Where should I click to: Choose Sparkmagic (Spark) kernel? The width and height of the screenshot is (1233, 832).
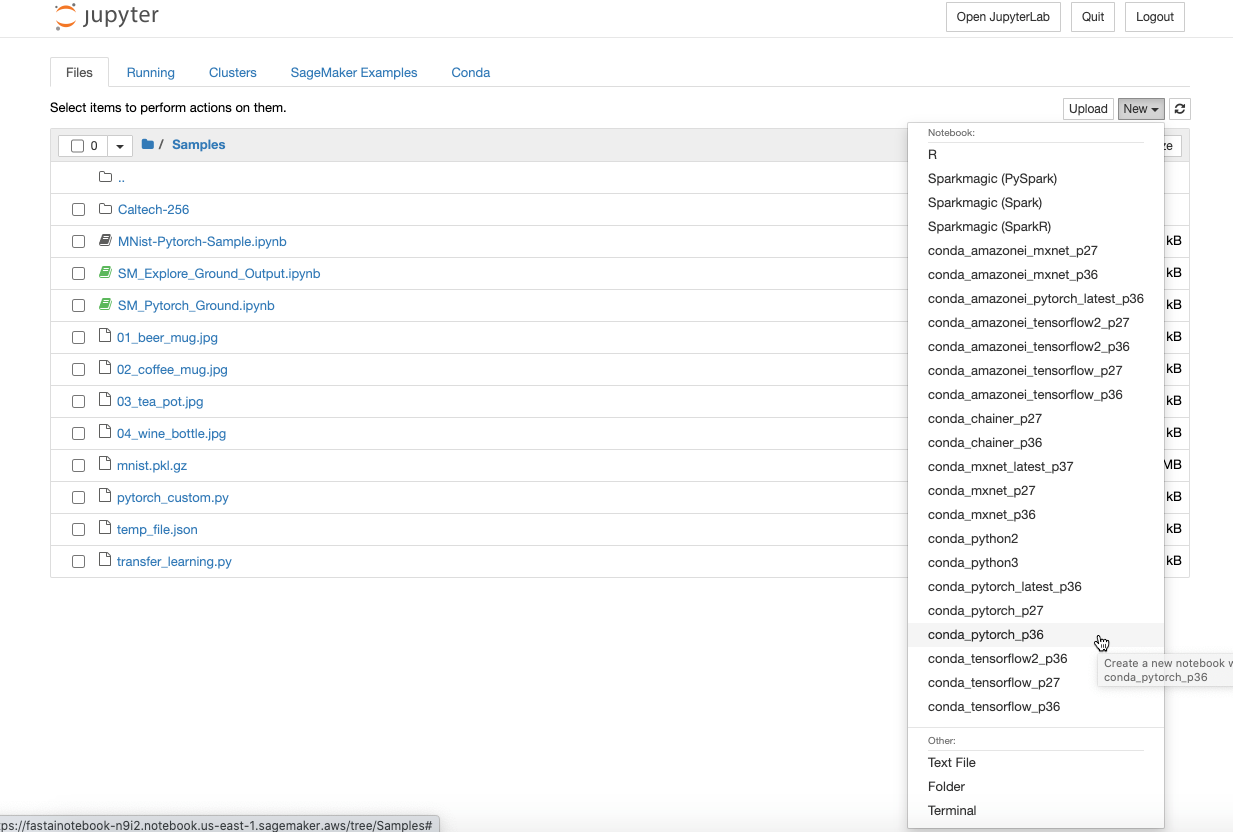[x=1036, y=203]
